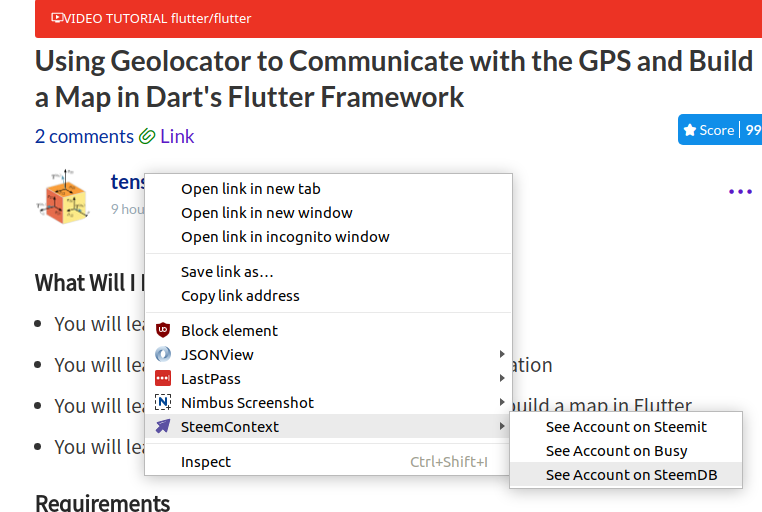
Task: Click the Score 99 badge
Action: point(720,130)
